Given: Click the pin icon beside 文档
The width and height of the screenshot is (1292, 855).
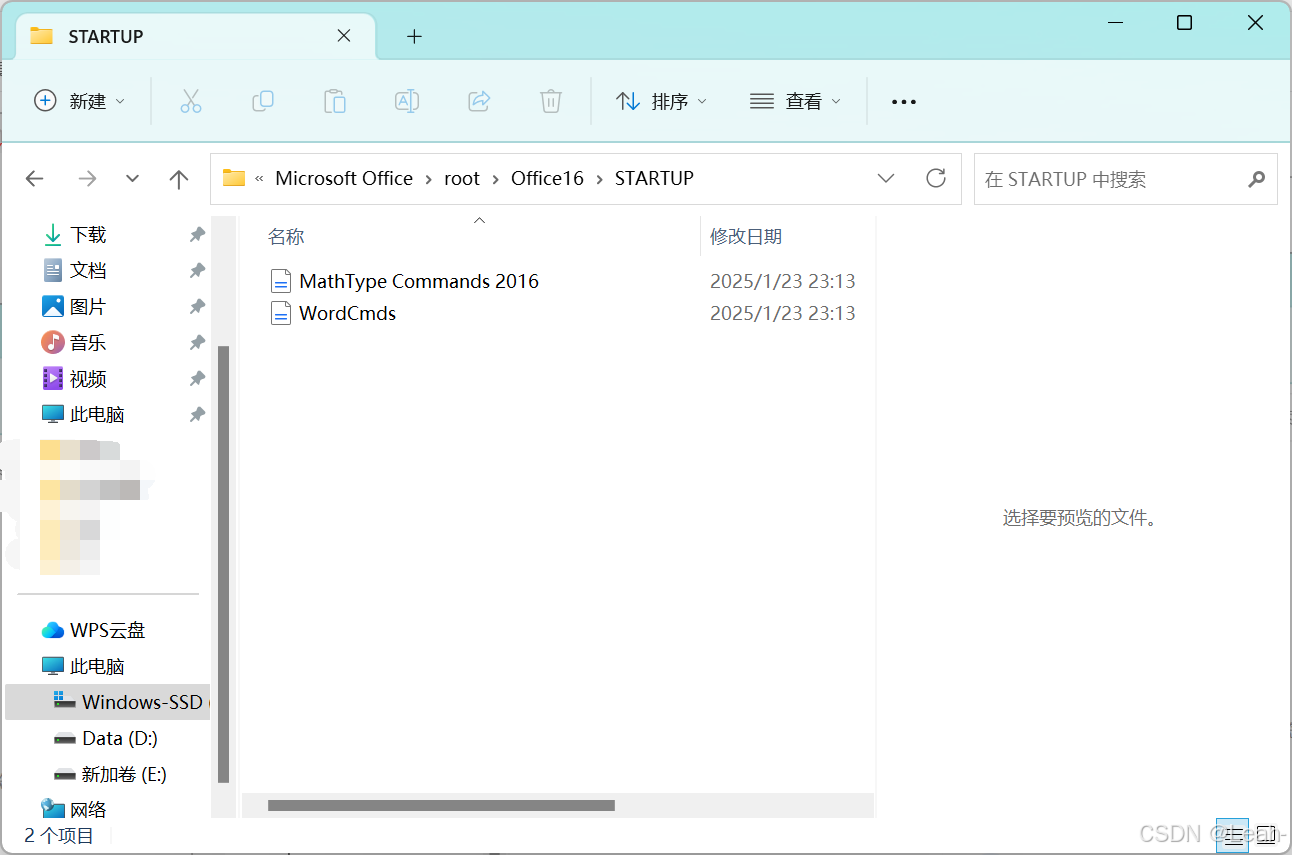Looking at the screenshot, I should [197, 270].
